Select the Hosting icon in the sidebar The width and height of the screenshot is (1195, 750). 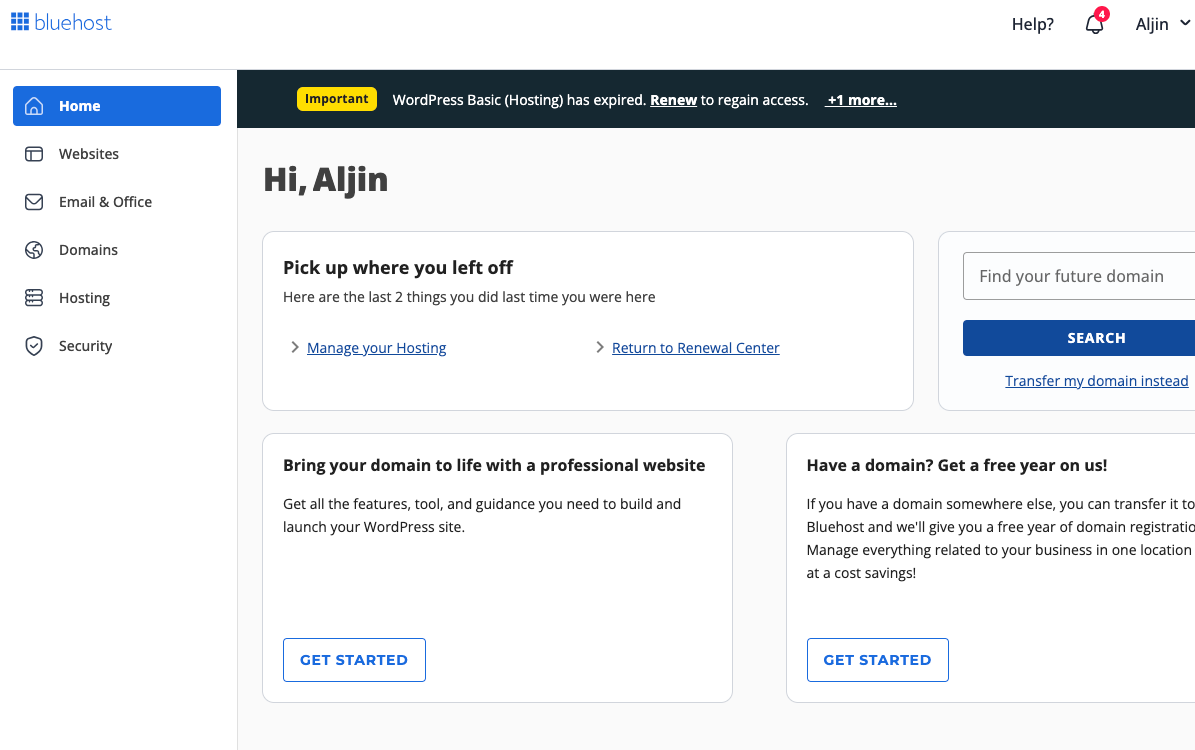point(36,297)
